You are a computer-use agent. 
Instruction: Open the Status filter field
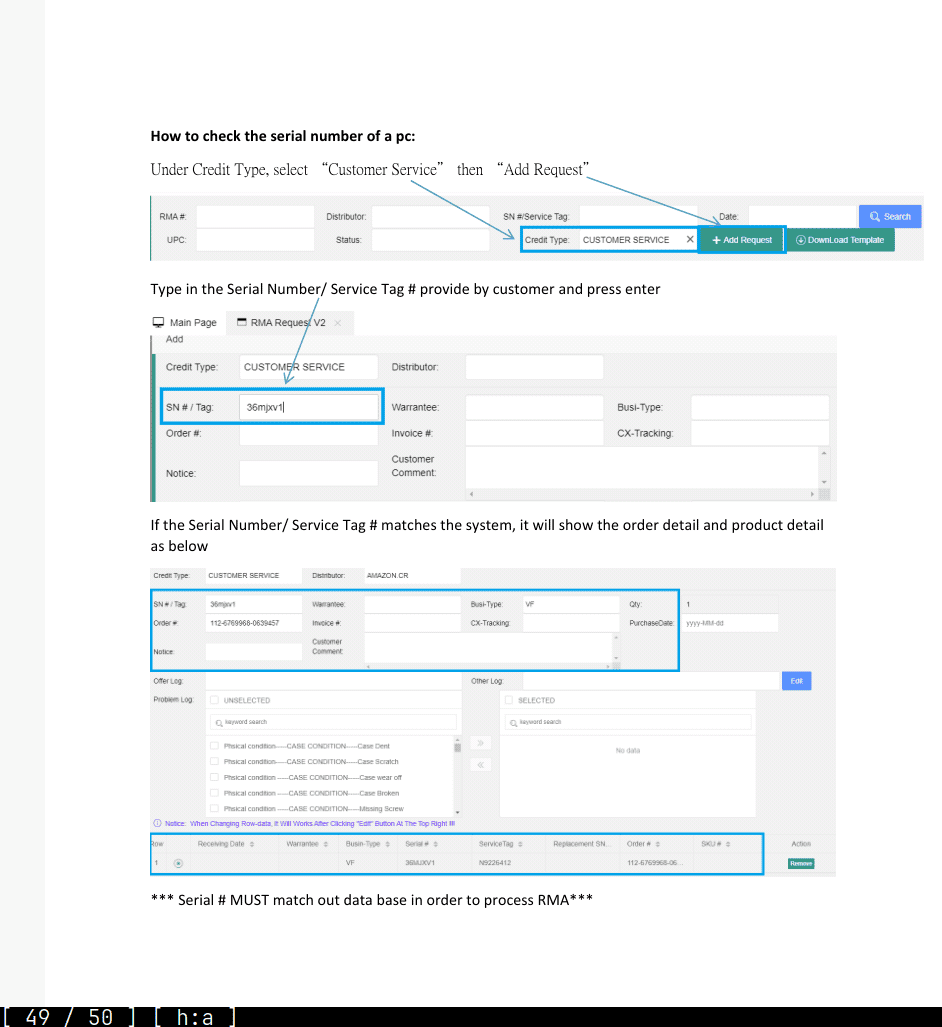430,240
